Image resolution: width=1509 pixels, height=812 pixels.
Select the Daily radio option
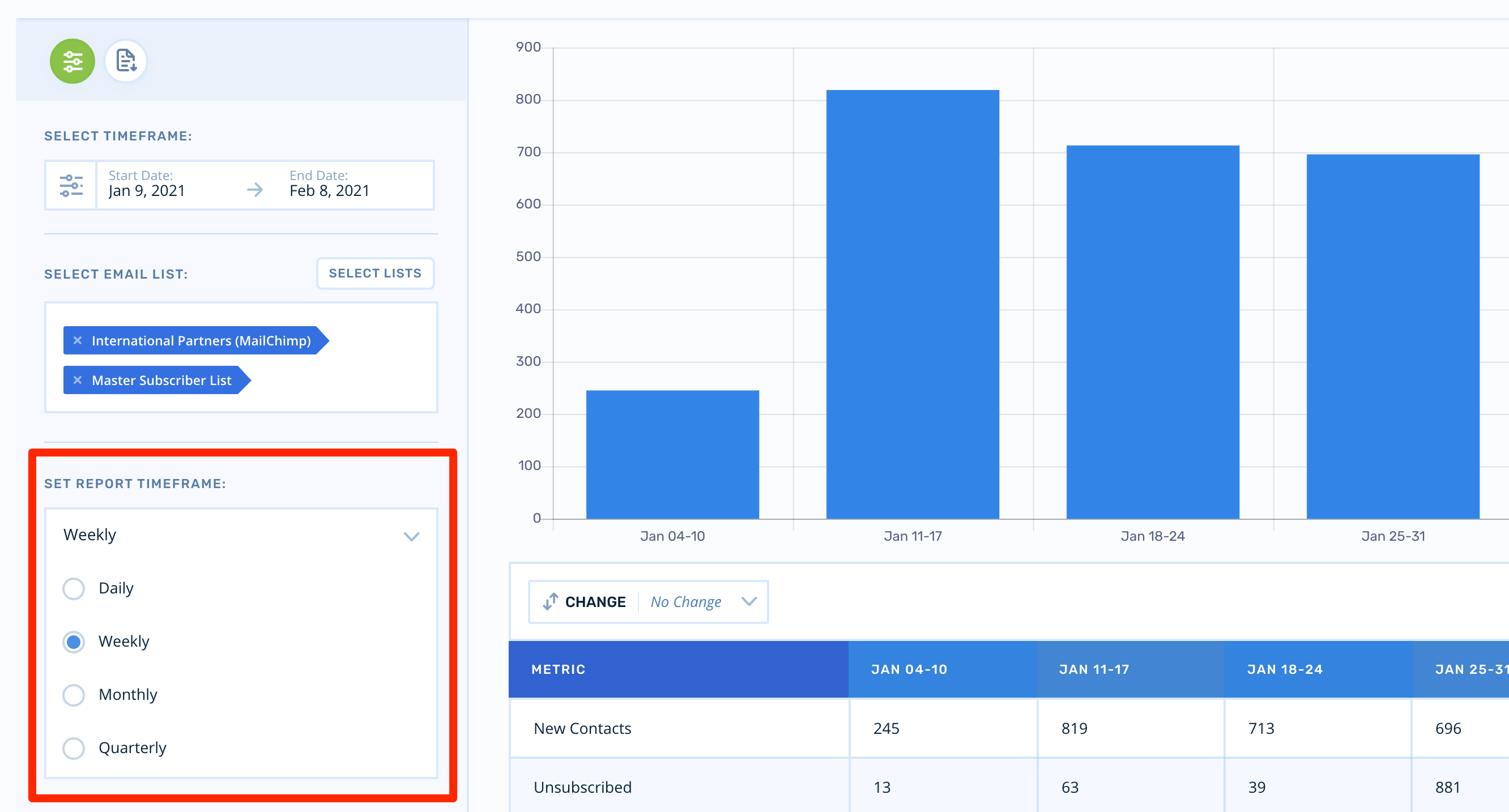74,588
